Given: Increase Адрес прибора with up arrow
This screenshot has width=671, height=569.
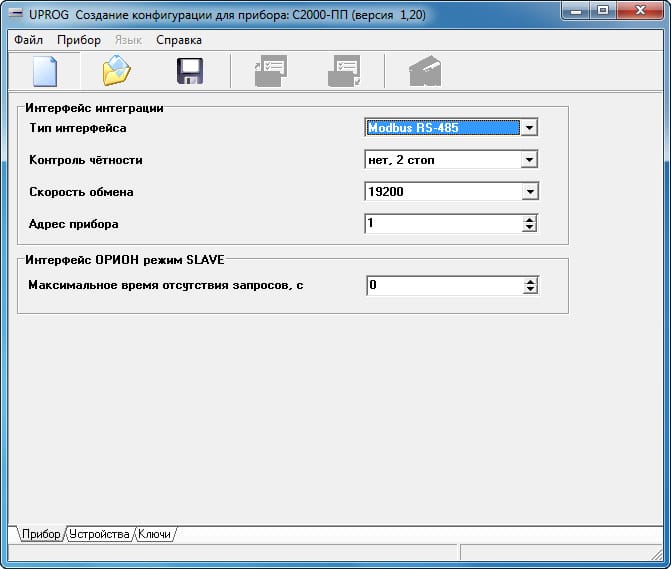Looking at the screenshot, I should 529,220.
